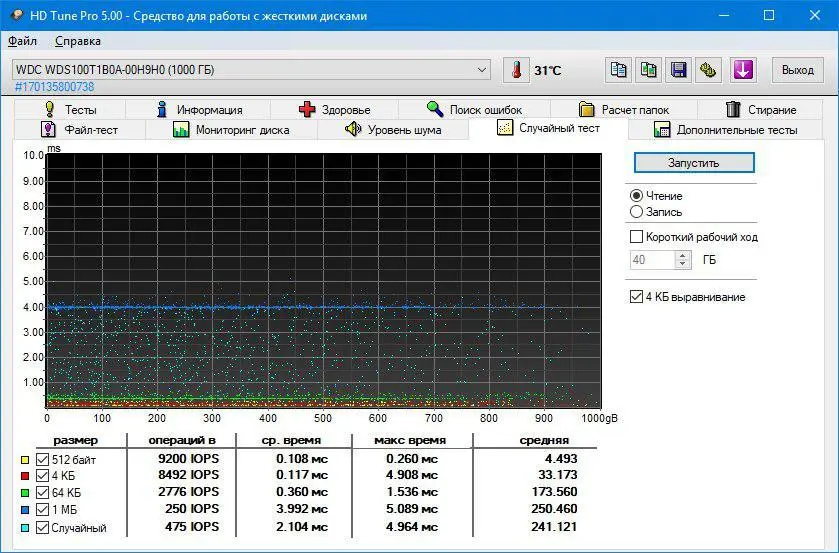Switch to the Информация tab

198,110
